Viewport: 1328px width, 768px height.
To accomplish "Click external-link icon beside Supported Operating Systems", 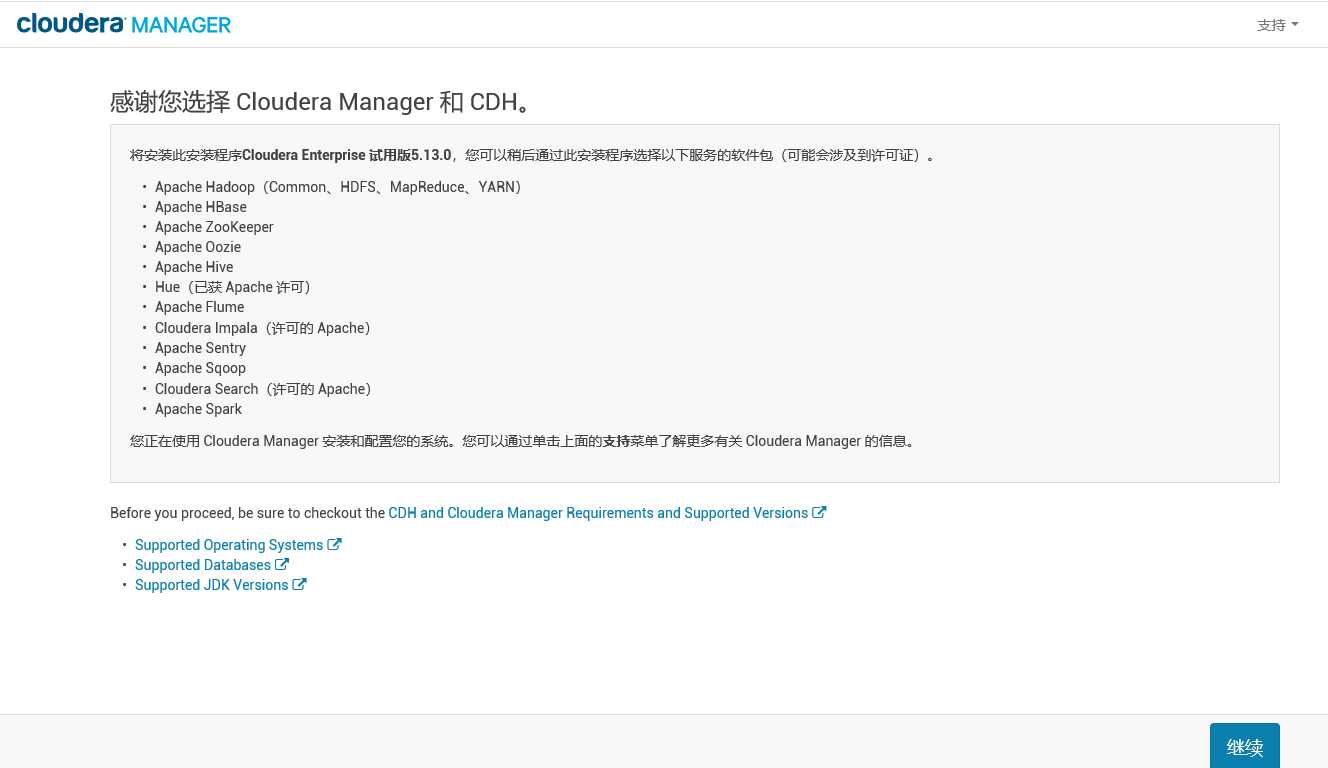I will [x=334, y=544].
